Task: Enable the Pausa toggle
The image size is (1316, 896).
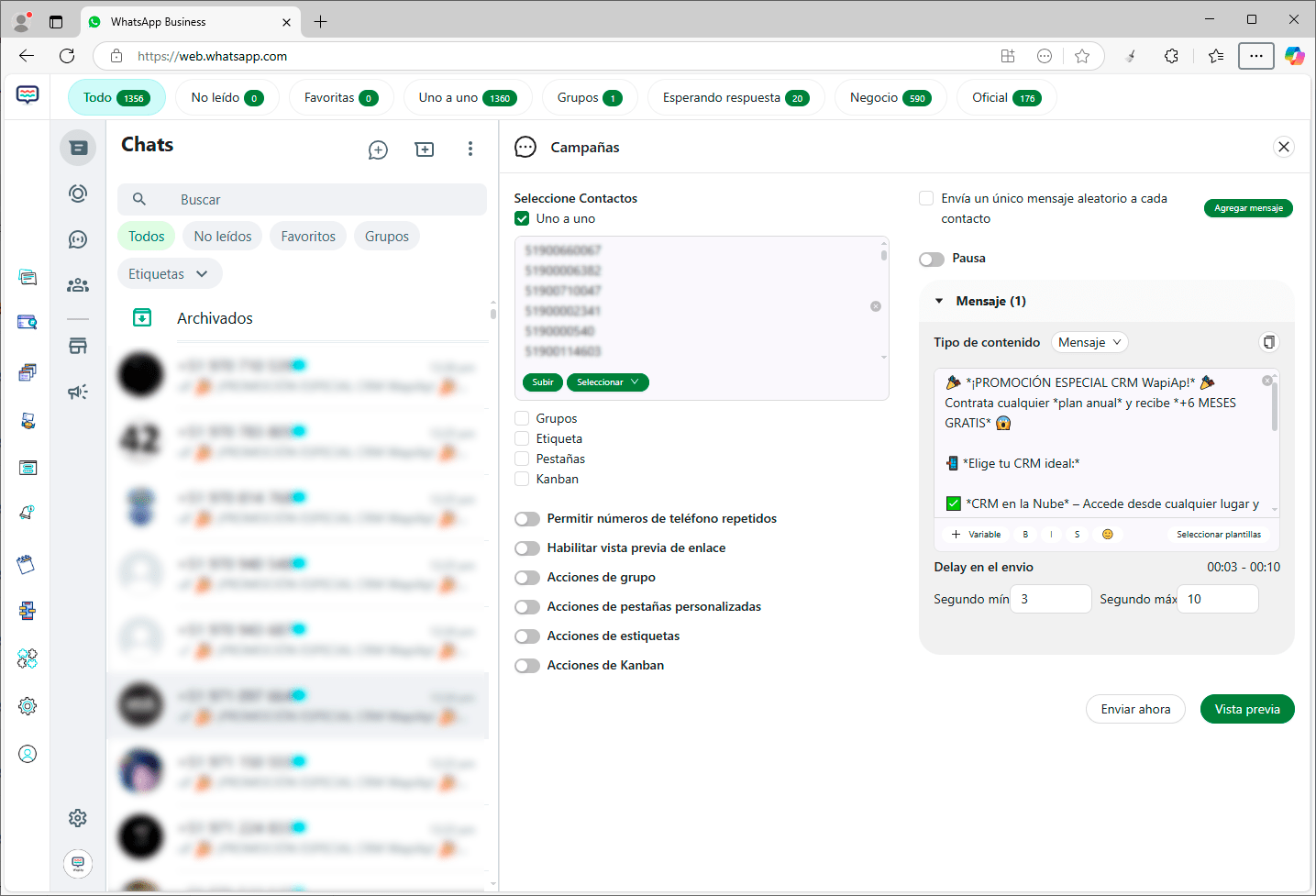Action: 932,259
